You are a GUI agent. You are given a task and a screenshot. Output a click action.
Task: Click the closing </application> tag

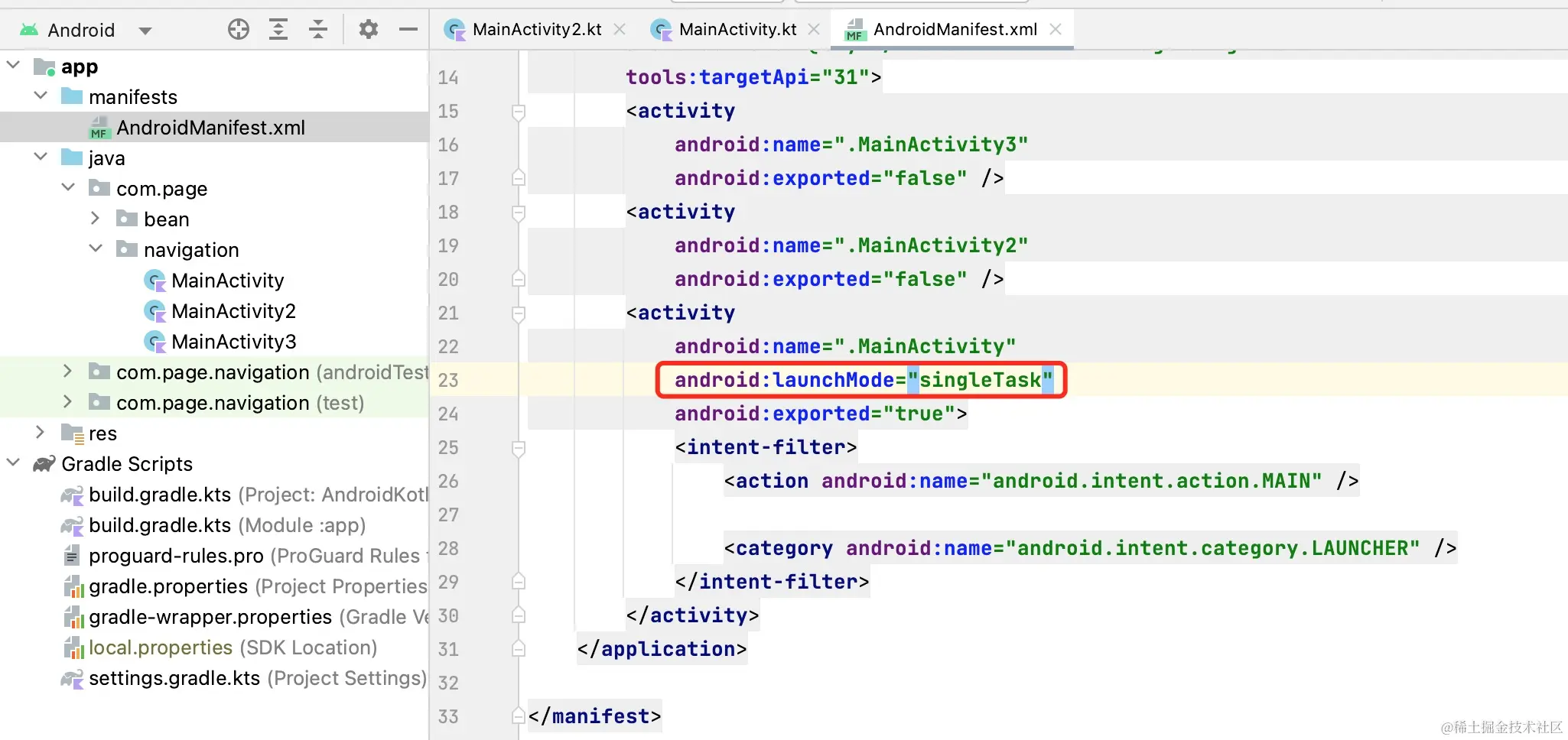[662, 649]
